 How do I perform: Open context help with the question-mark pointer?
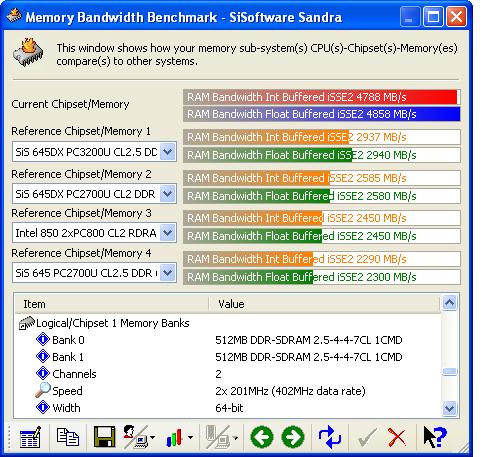(x=435, y=437)
